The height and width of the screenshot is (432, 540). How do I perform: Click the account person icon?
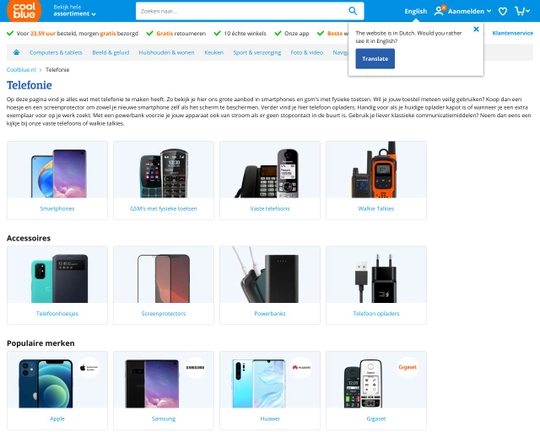[439, 11]
